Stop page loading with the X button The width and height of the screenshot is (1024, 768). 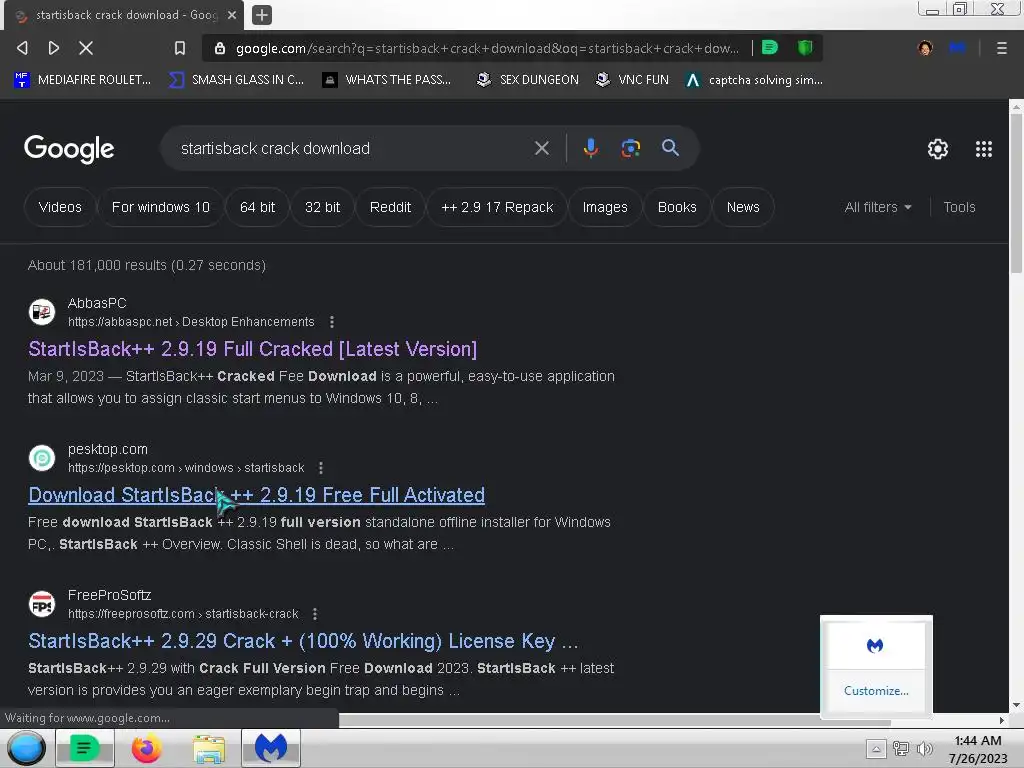86,48
